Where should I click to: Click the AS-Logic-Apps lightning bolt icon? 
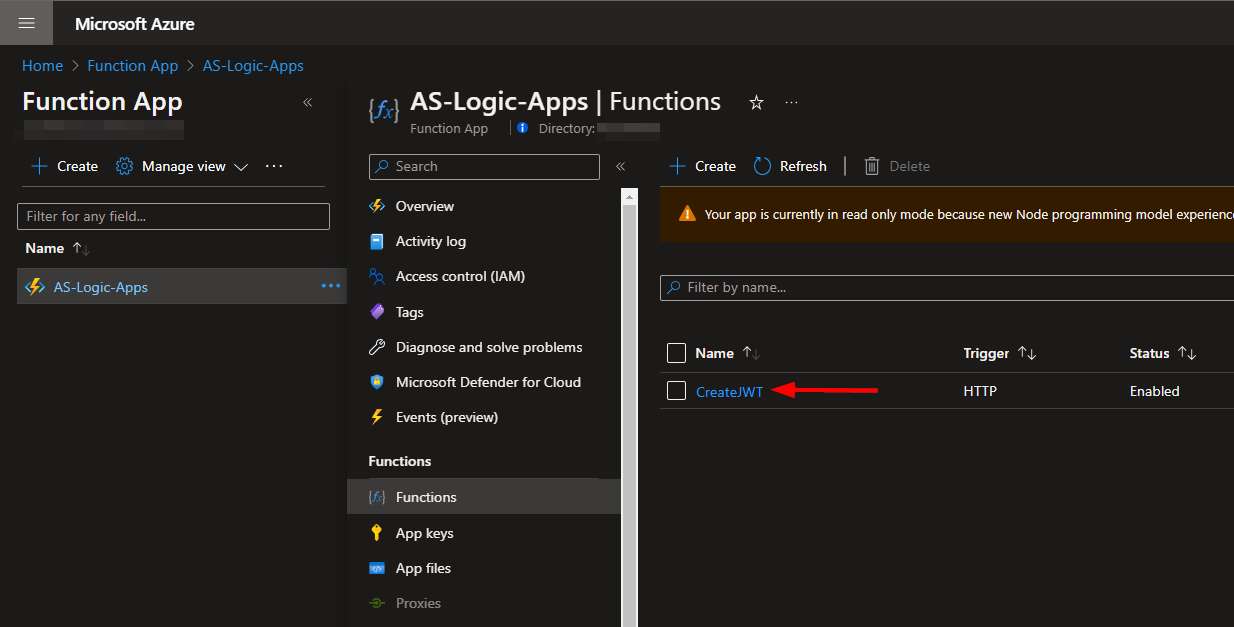click(x=35, y=287)
